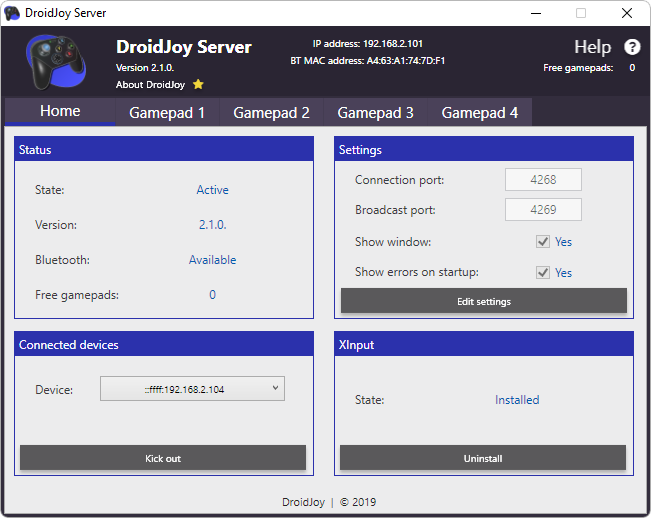Close the DroidJoy Server window
This screenshot has height=518, width=651.
(x=627, y=13)
